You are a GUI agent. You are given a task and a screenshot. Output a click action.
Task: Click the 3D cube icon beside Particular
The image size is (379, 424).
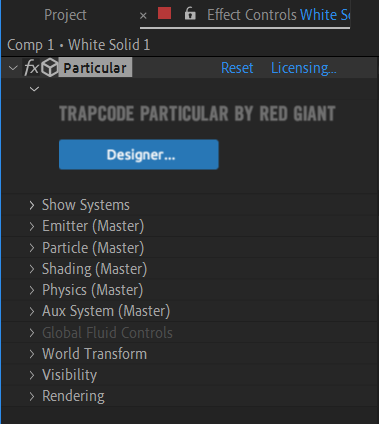click(x=50, y=68)
